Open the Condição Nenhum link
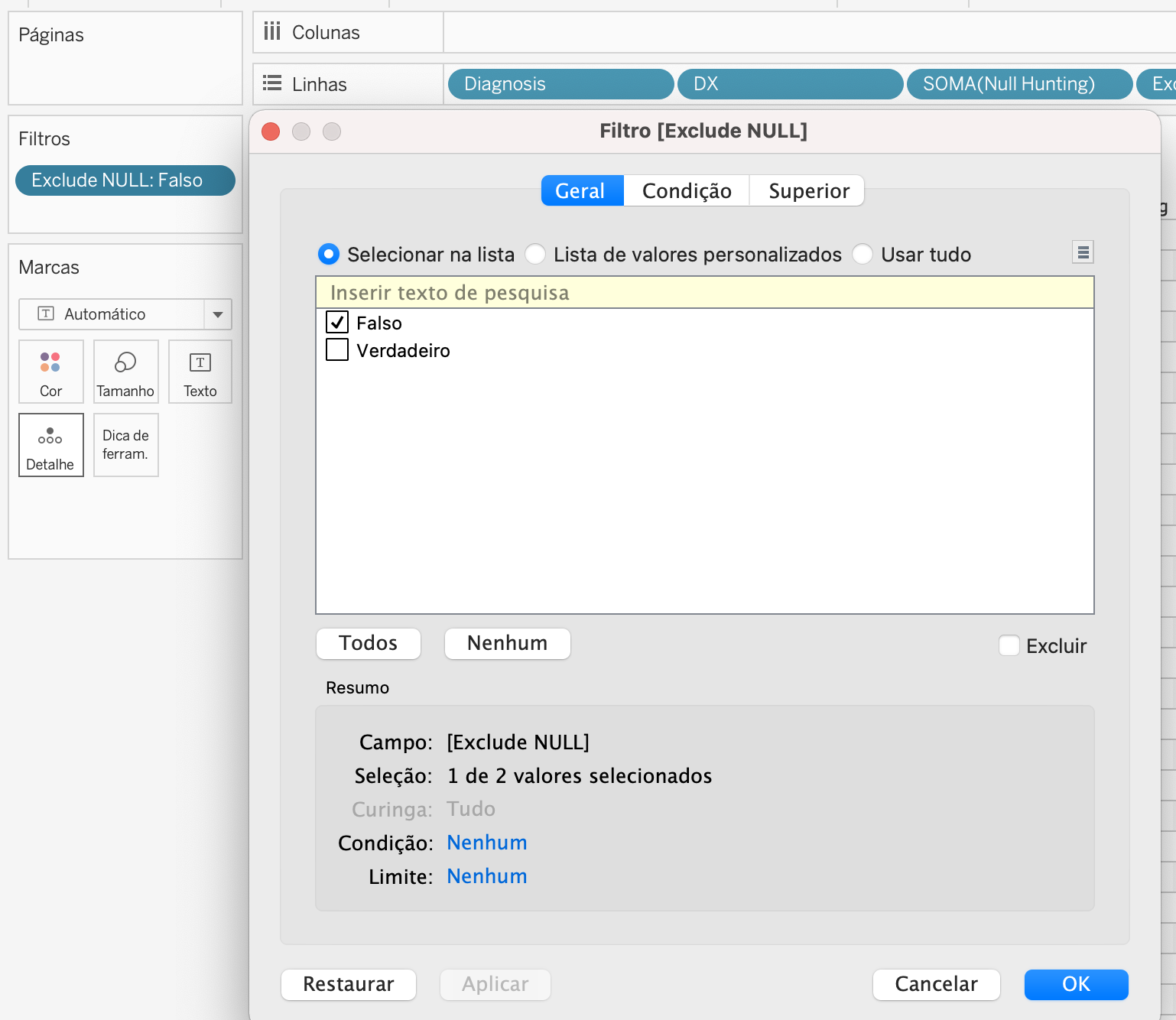Image resolution: width=1176 pixels, height=1020 pixels. click(x=486, y=842)
